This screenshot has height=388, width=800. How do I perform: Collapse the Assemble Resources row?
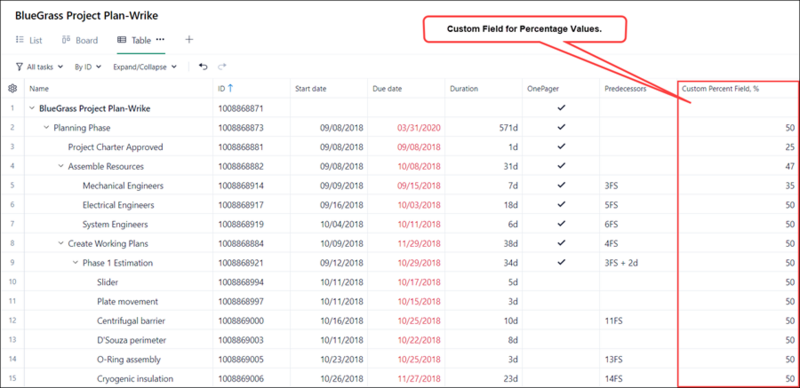(61, 166)
